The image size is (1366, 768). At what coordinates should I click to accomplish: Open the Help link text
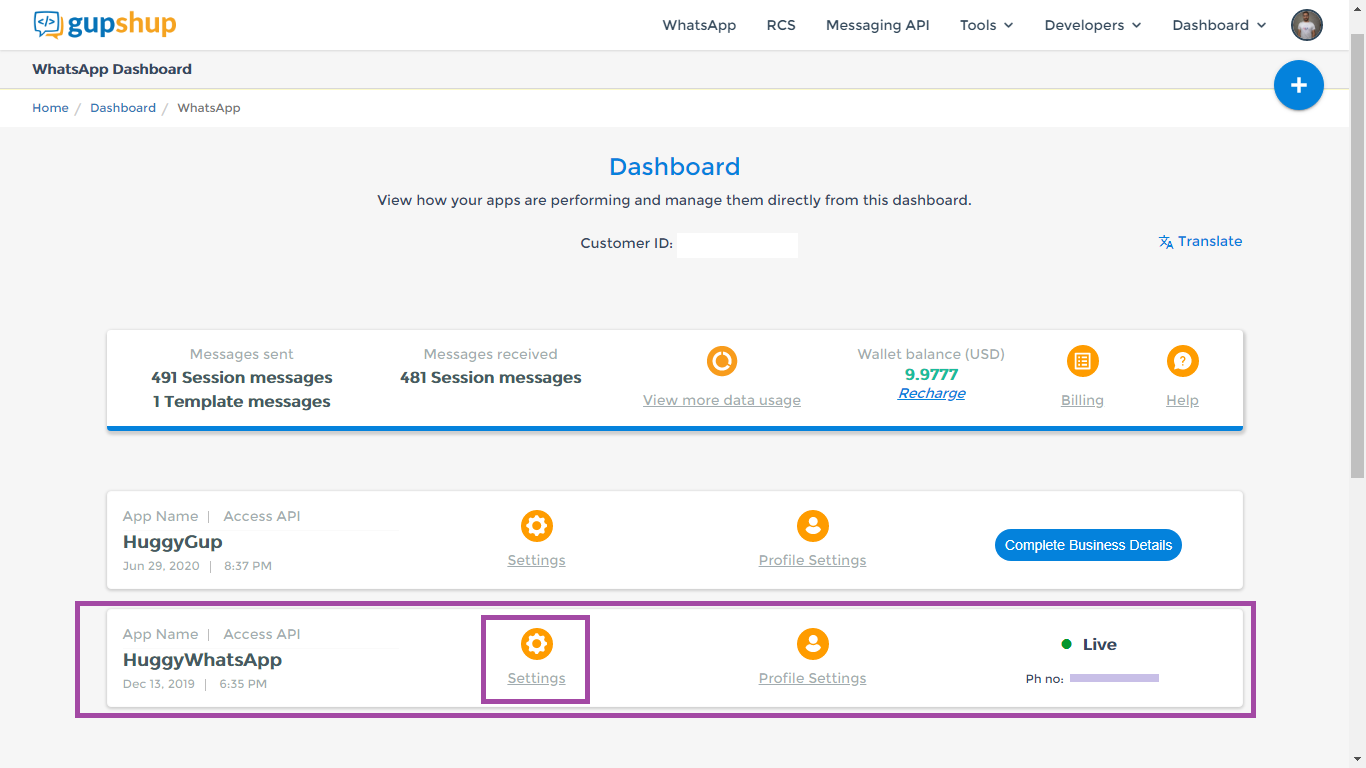pyautogui.click(x=1182, y=400)
